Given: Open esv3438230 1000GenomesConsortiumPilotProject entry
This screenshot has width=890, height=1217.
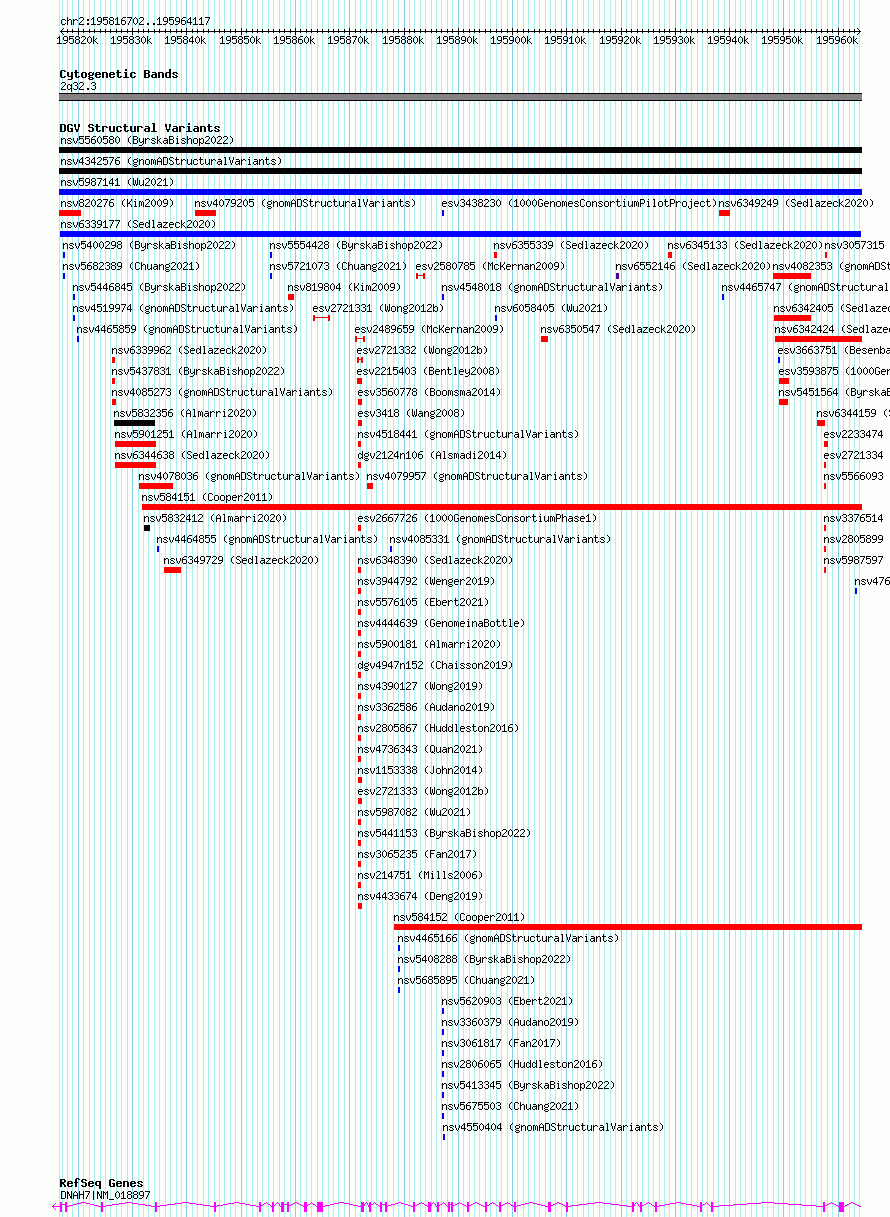Looking at the screenshot, I should click(579, 203).
